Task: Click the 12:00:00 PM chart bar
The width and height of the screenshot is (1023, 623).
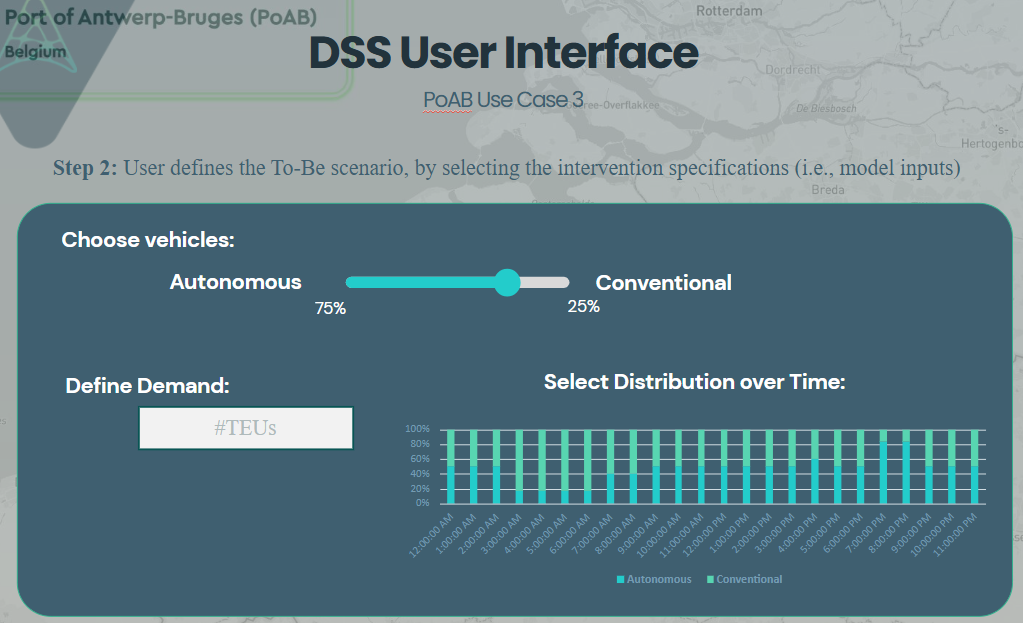Action: pos(723,467)
